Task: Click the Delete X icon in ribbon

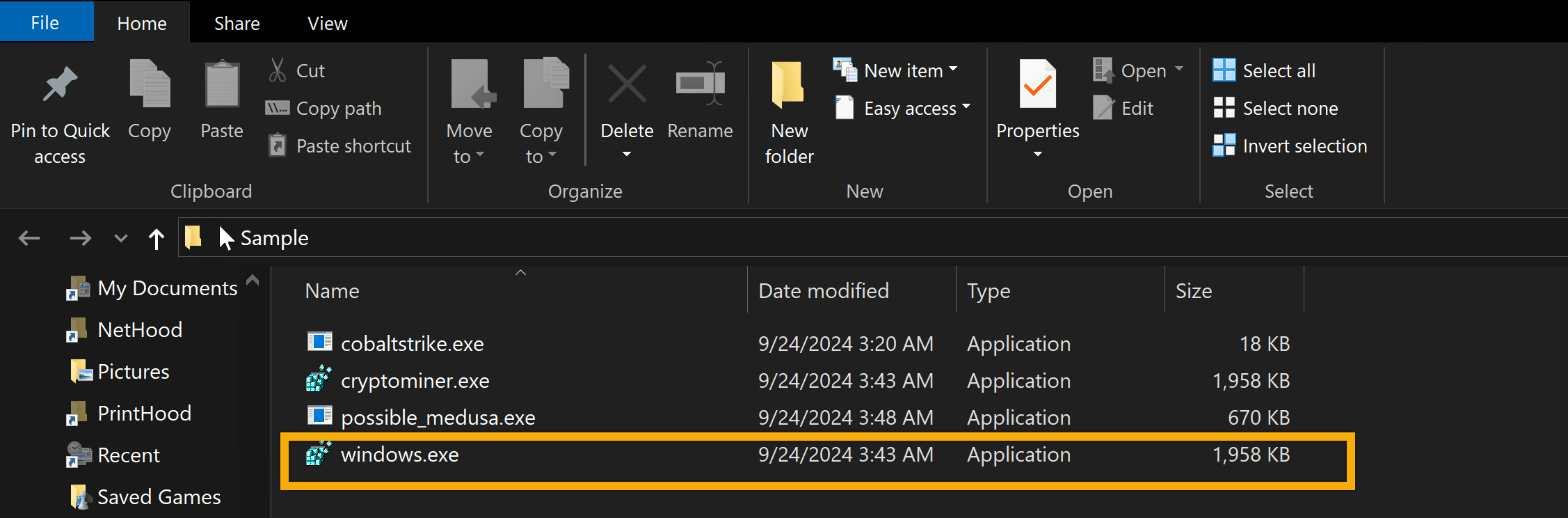Action: (x=627, y=85)
